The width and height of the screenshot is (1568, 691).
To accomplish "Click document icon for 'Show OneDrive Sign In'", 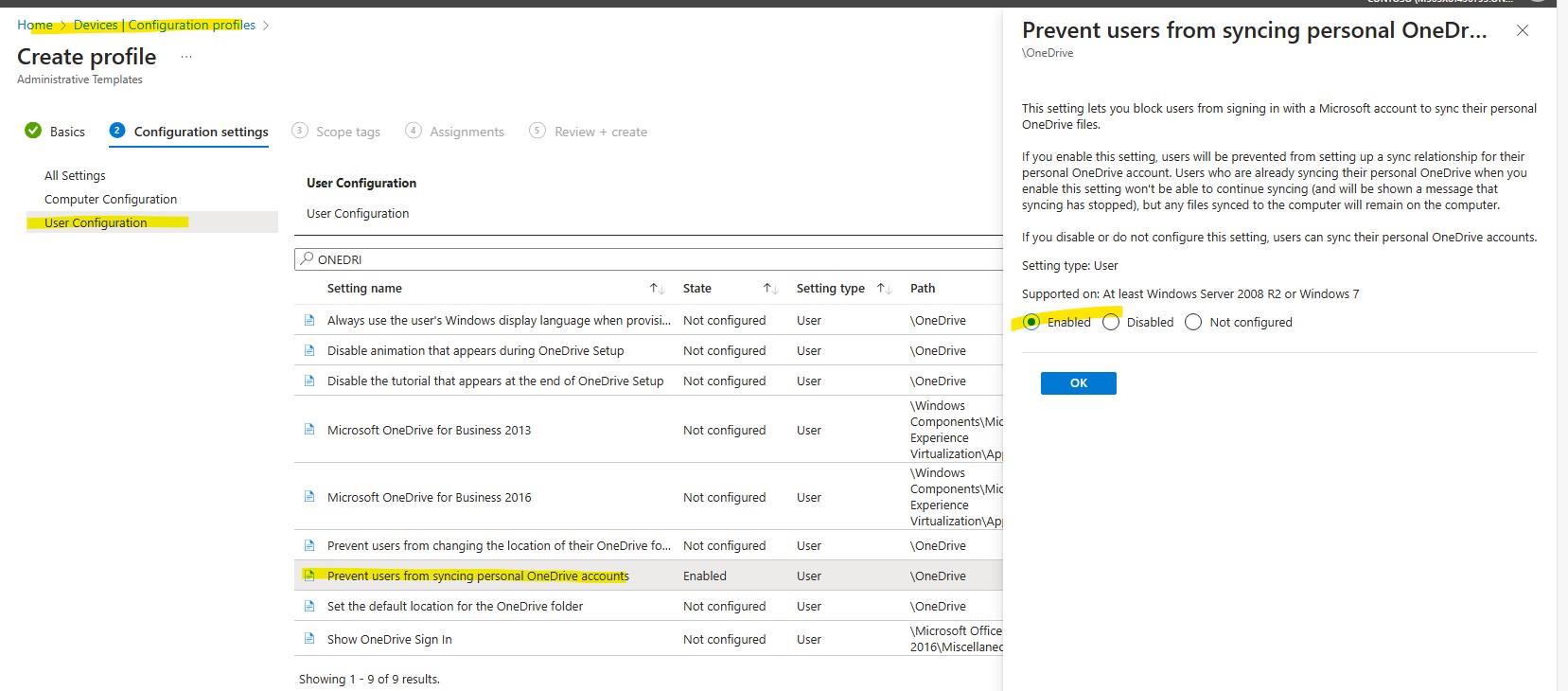I will click(x=308, y=639).
